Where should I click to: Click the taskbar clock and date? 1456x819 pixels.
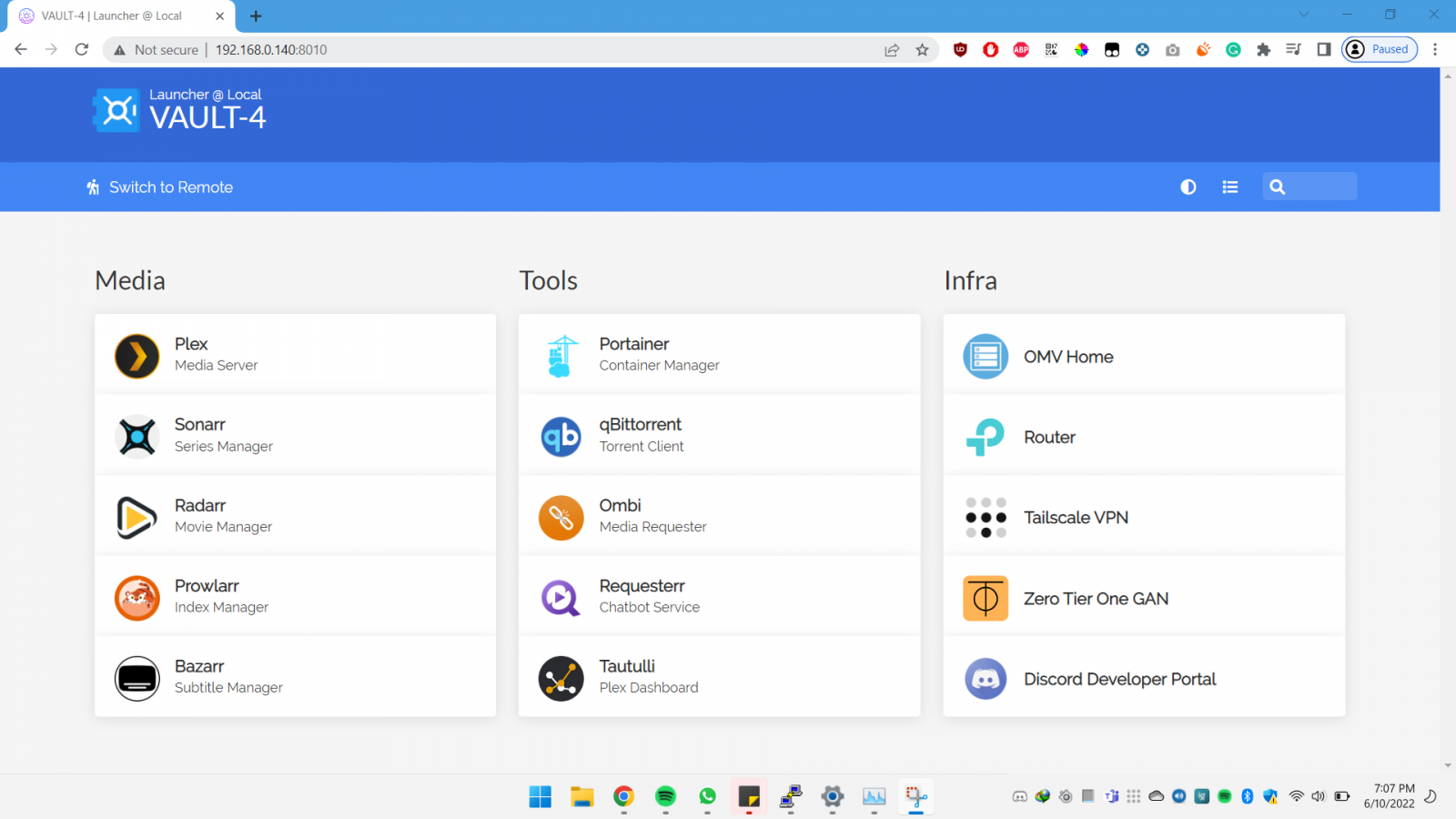(x=1390, y=796)
